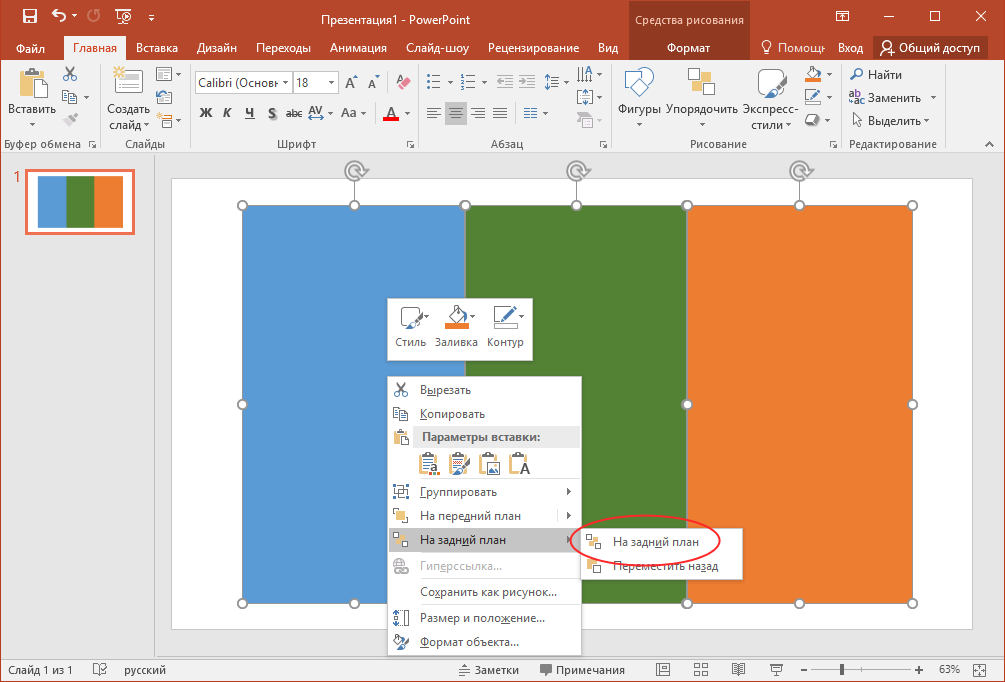Toggle strikethrough abc
1005x682 pixels.
click(x=294, y=113)
